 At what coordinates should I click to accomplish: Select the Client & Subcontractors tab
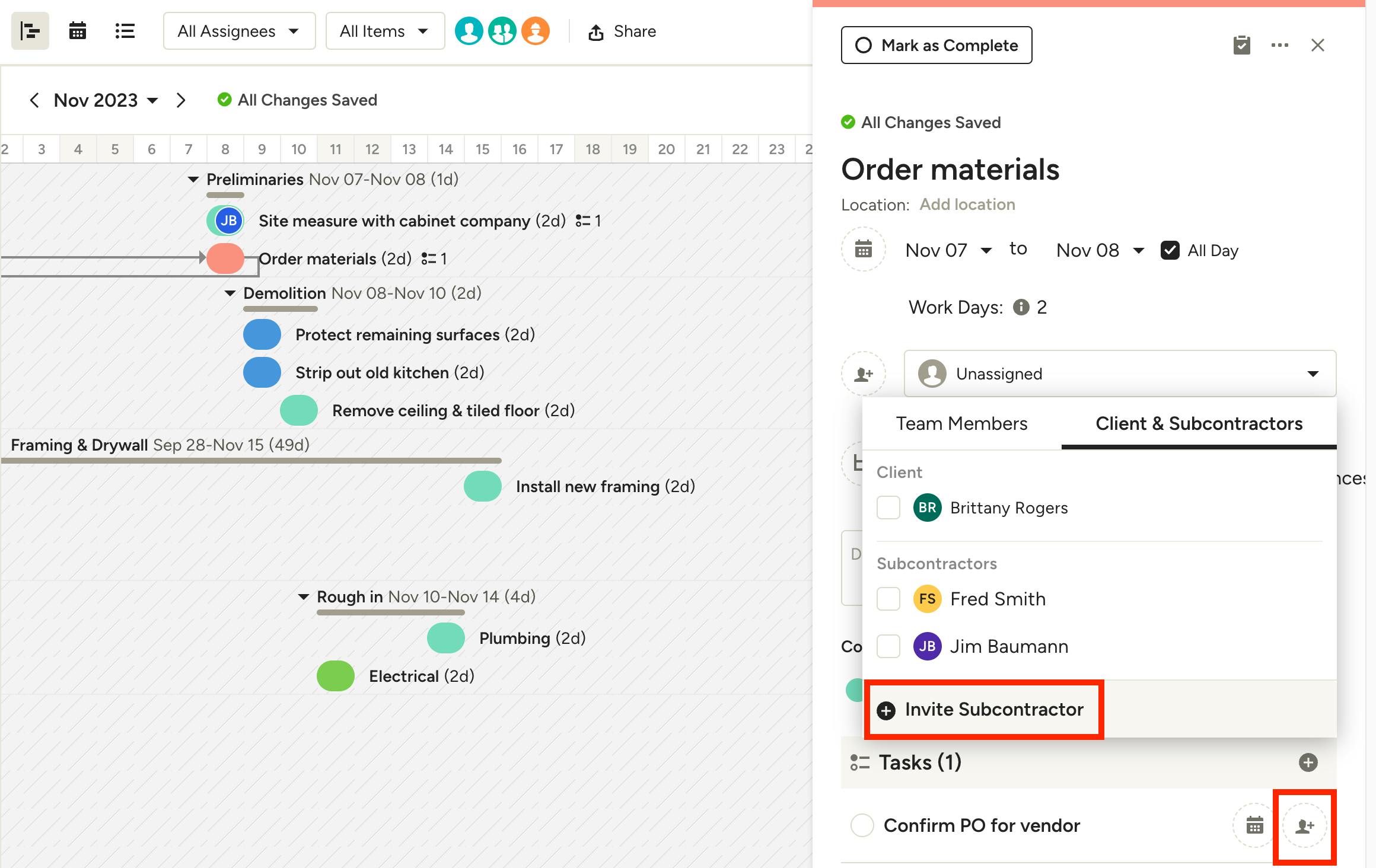pos(1199,423)
